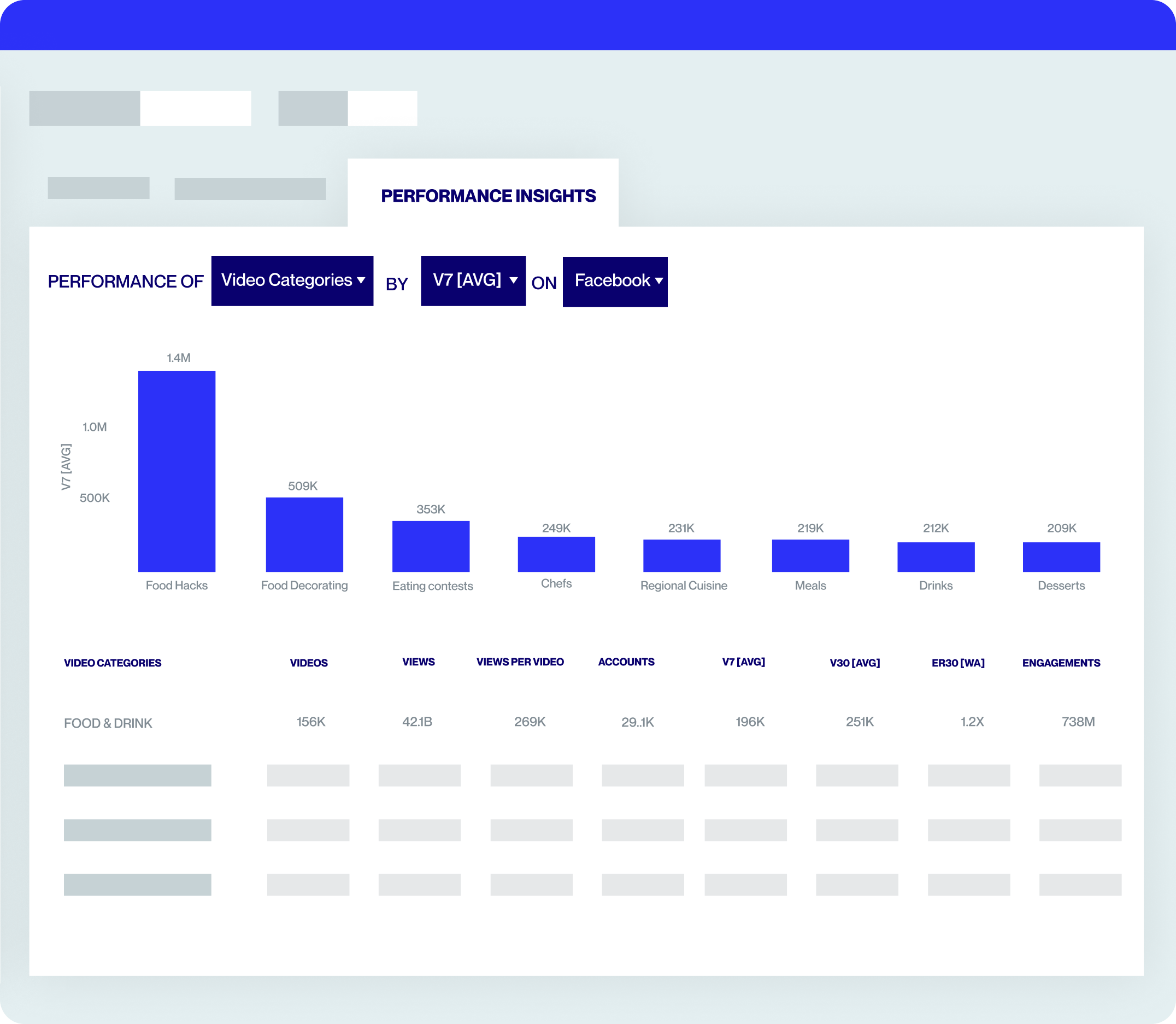Sort by V30 [AVG] column header
The width and height of the screenshot is (1176, 1024).
coord(855,663)
